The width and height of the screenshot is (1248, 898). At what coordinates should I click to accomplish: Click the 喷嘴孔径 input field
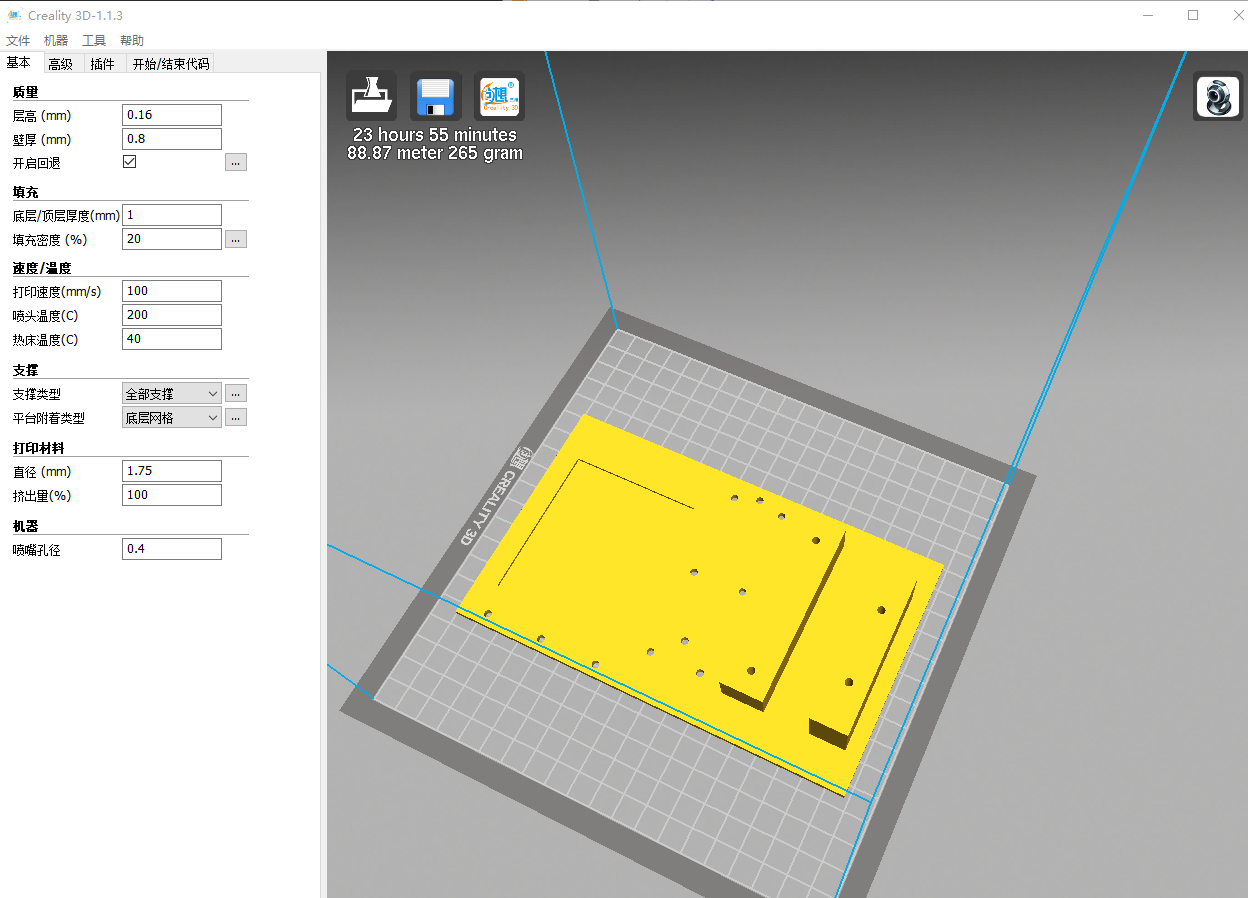click(x=172, y=549)
